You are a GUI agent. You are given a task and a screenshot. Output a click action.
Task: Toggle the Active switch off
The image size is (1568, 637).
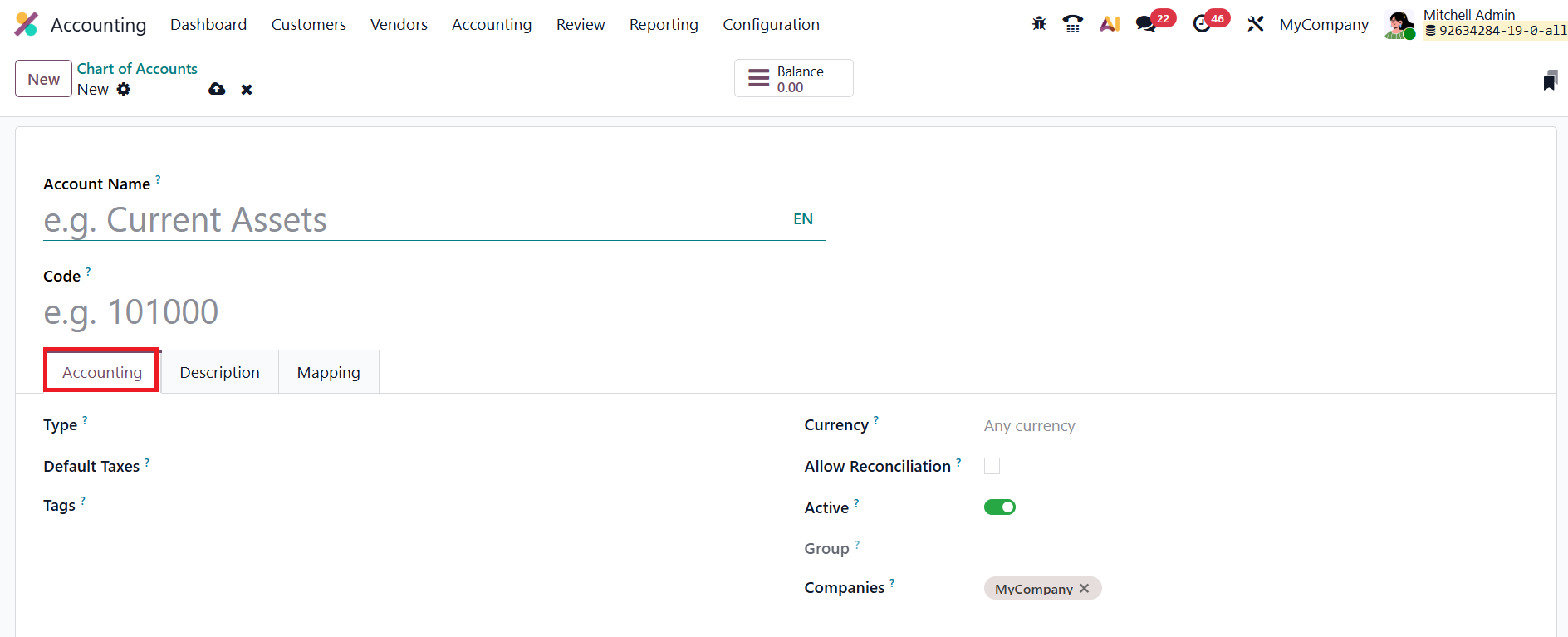1000,507
